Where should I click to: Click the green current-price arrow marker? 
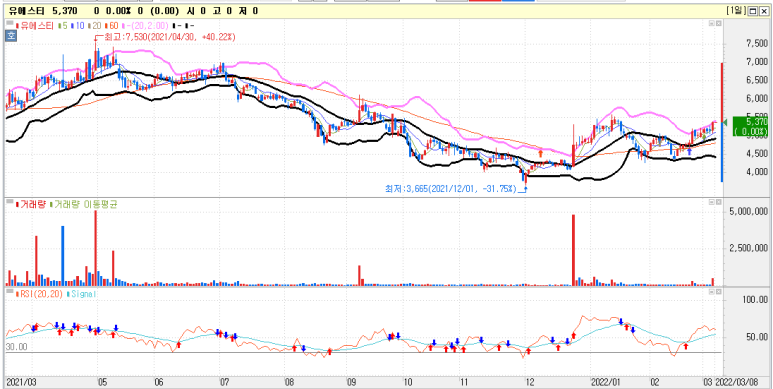(725, 121)
